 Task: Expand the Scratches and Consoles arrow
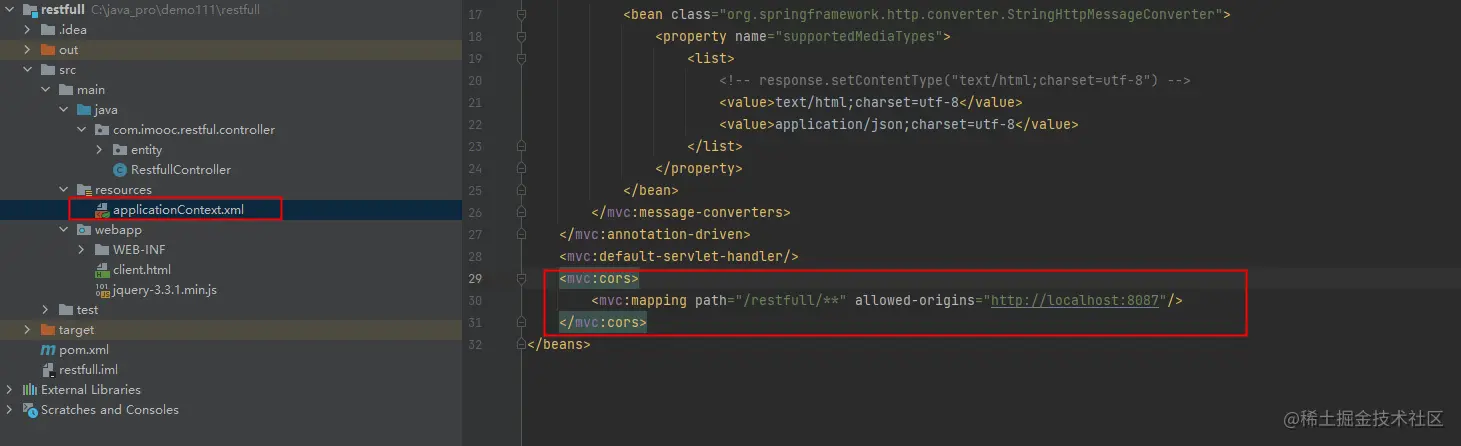[10, 410]
